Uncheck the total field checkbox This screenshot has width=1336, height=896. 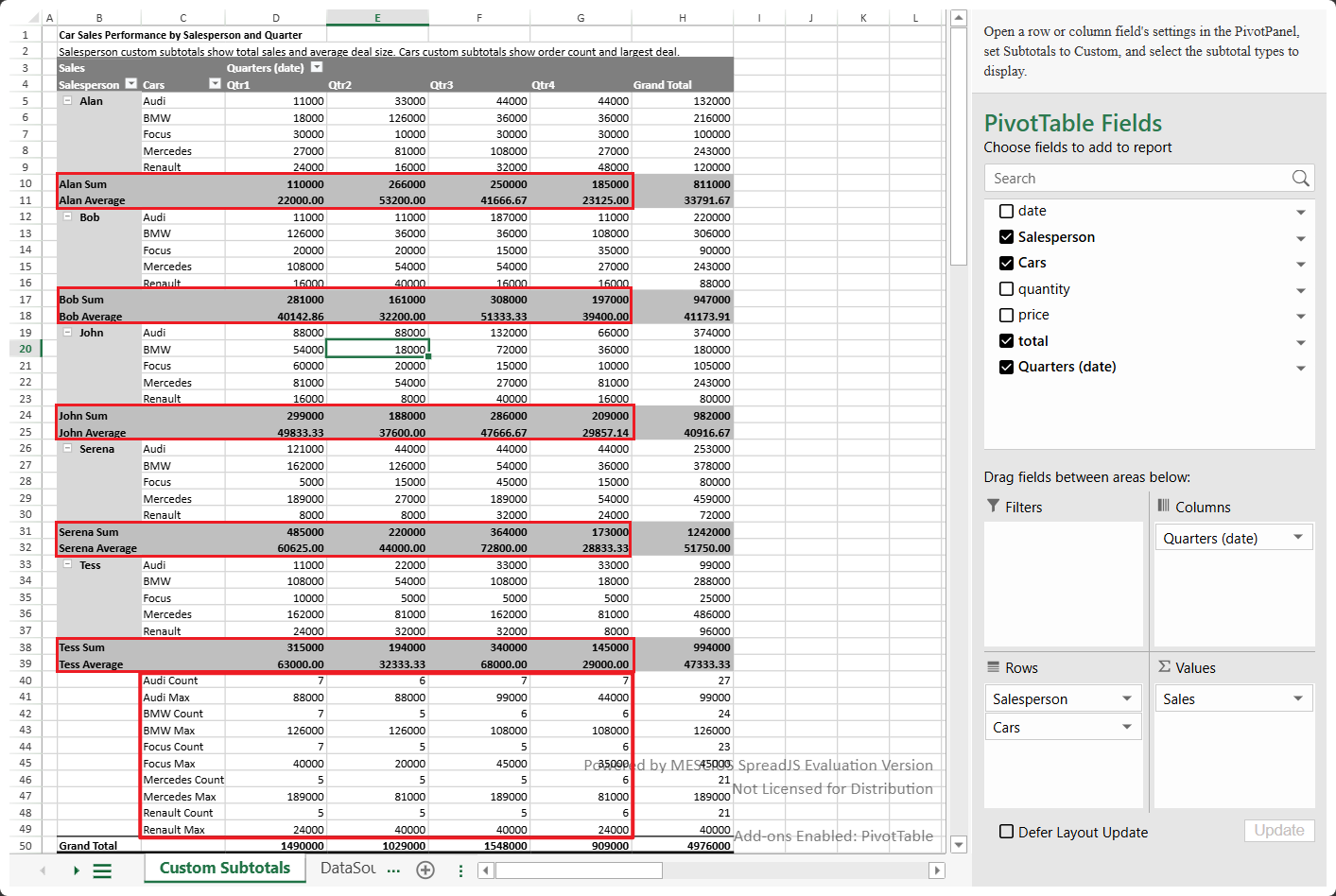point(1006,341)
